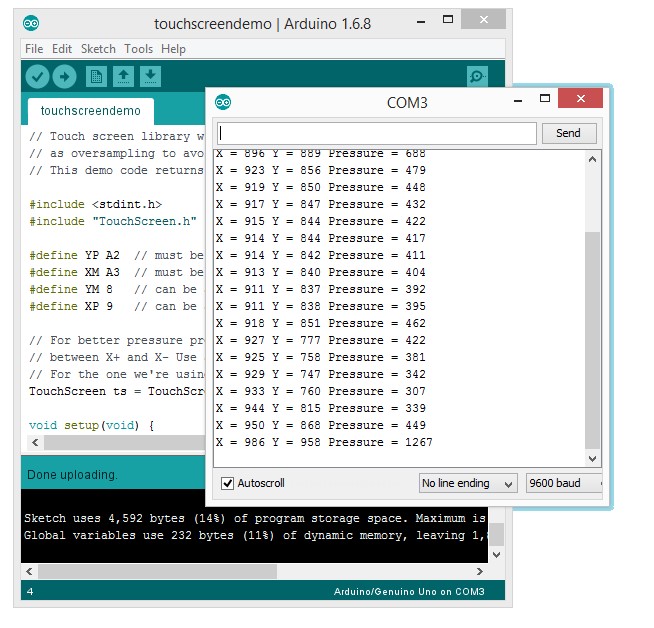Save the sketch with down-arrow icon
The image size is (654, 628).
tap(151, 77)
